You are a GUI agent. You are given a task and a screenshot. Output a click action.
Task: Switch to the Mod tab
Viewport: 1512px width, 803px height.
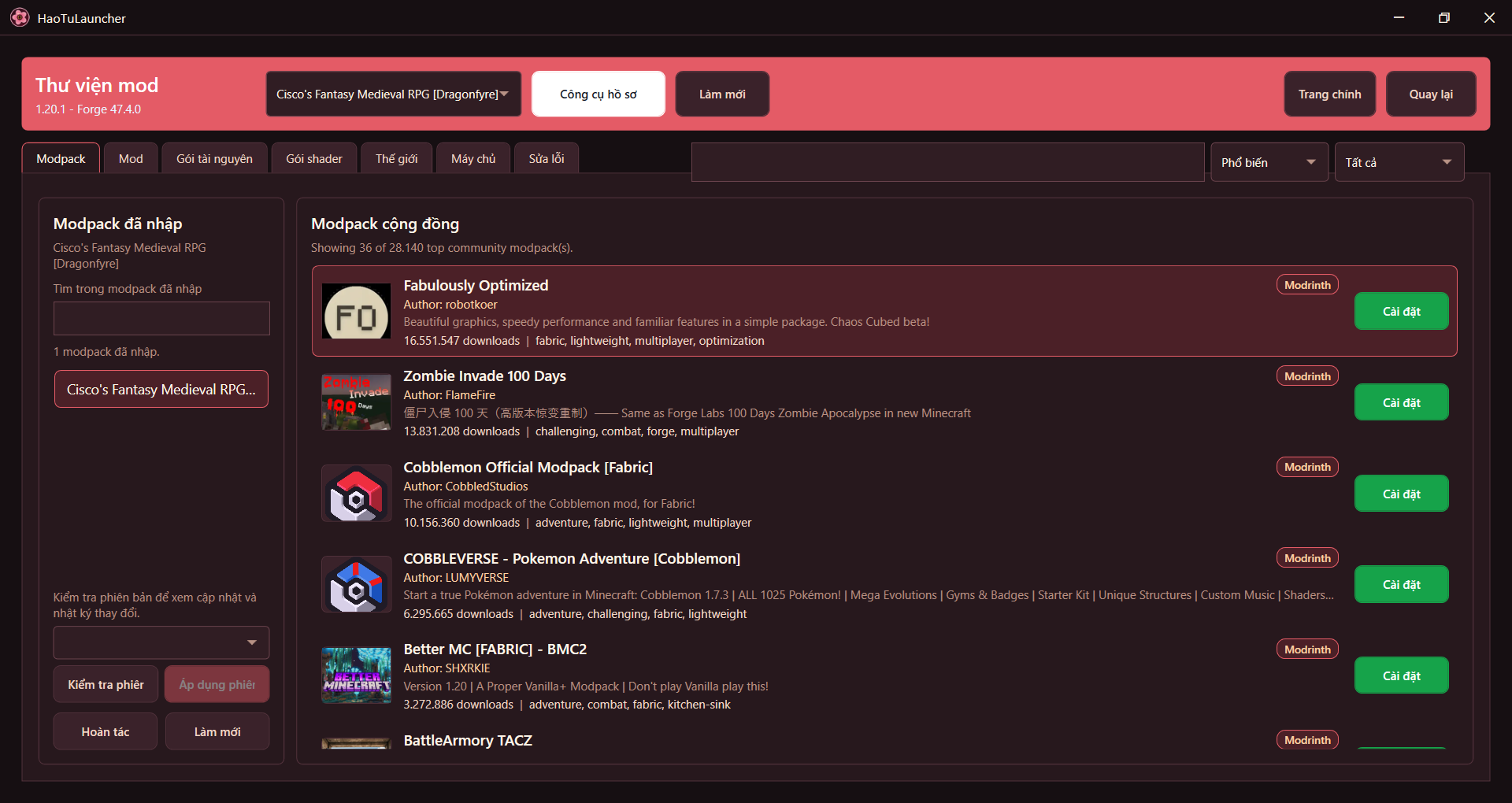(x=131, y=158)
